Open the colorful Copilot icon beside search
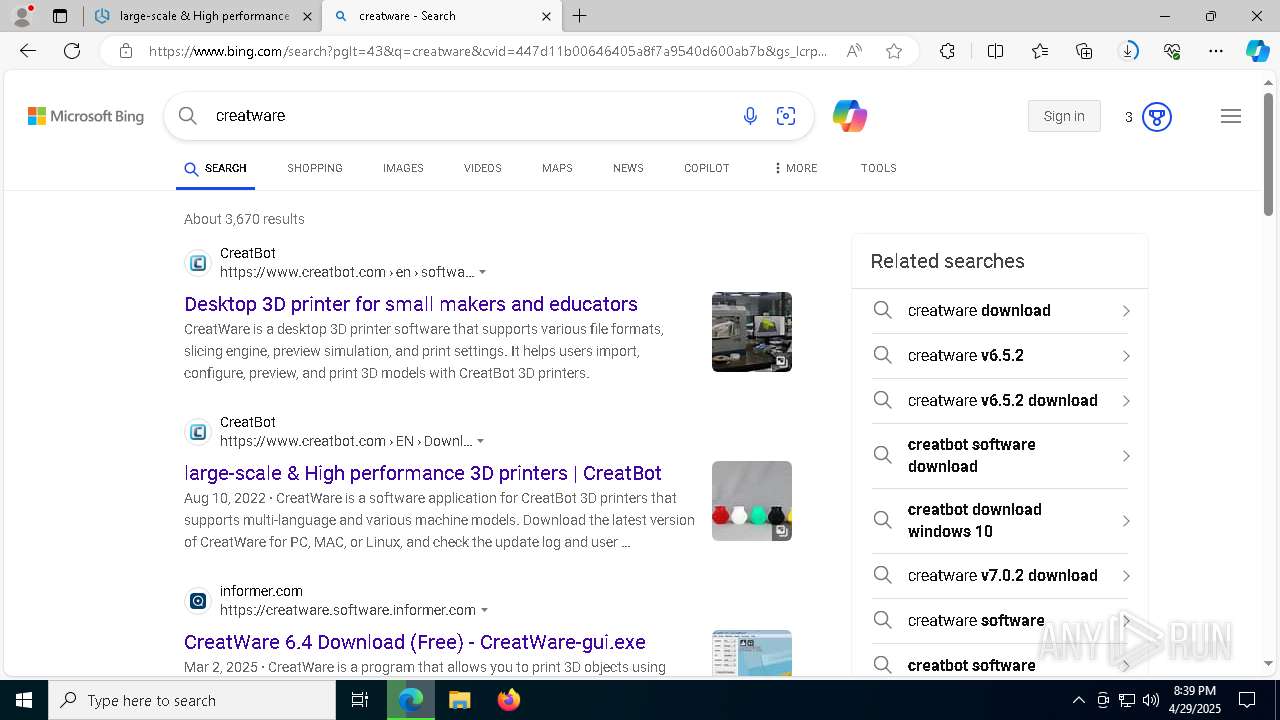Screen dimensions: 1280x720 (850, 116)
